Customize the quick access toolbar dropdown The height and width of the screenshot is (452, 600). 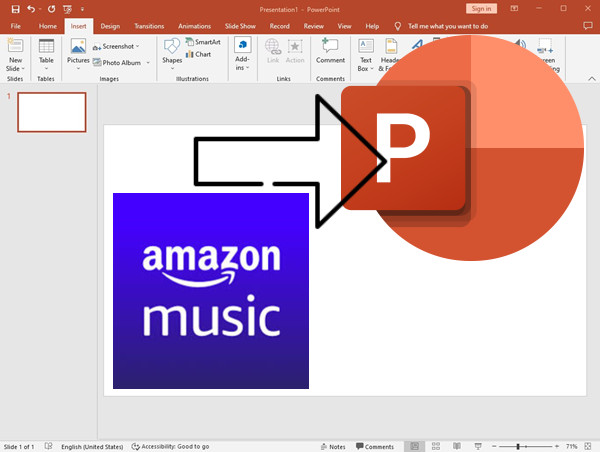(x=82, y=9)
